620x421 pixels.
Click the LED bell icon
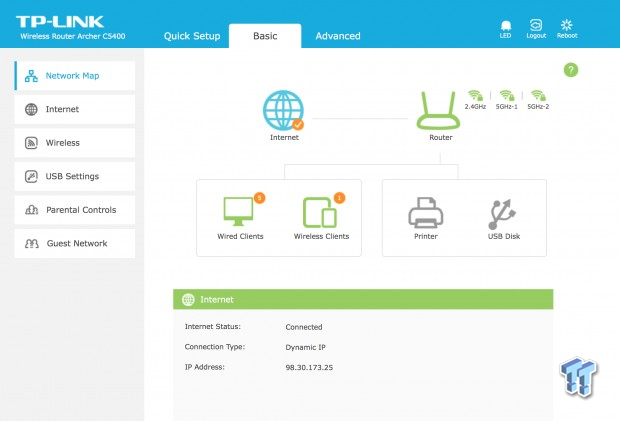[506, 26]
